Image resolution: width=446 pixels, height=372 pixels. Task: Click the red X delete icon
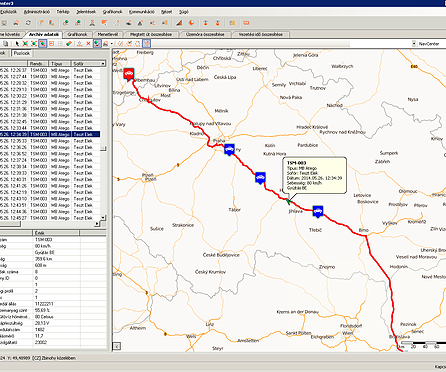(88, 44)
